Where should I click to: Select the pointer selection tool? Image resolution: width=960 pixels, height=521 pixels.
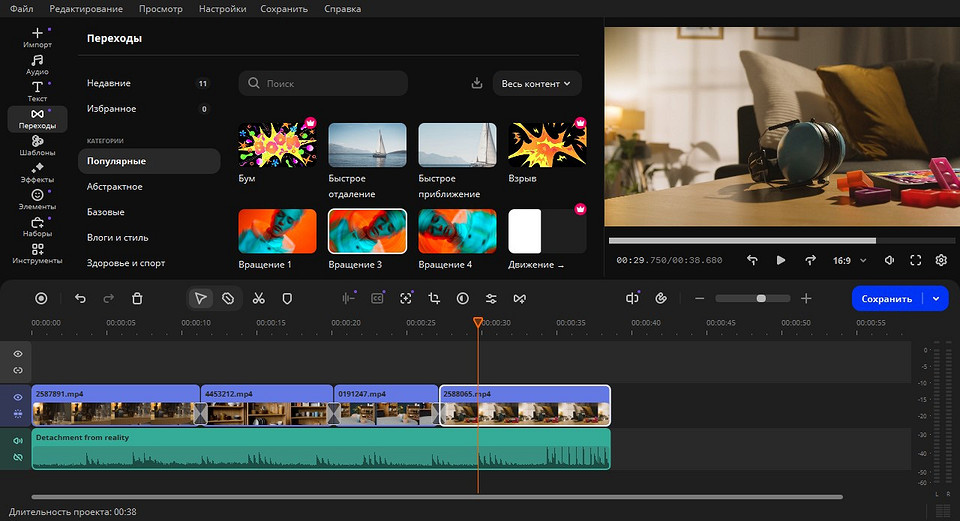200,298
